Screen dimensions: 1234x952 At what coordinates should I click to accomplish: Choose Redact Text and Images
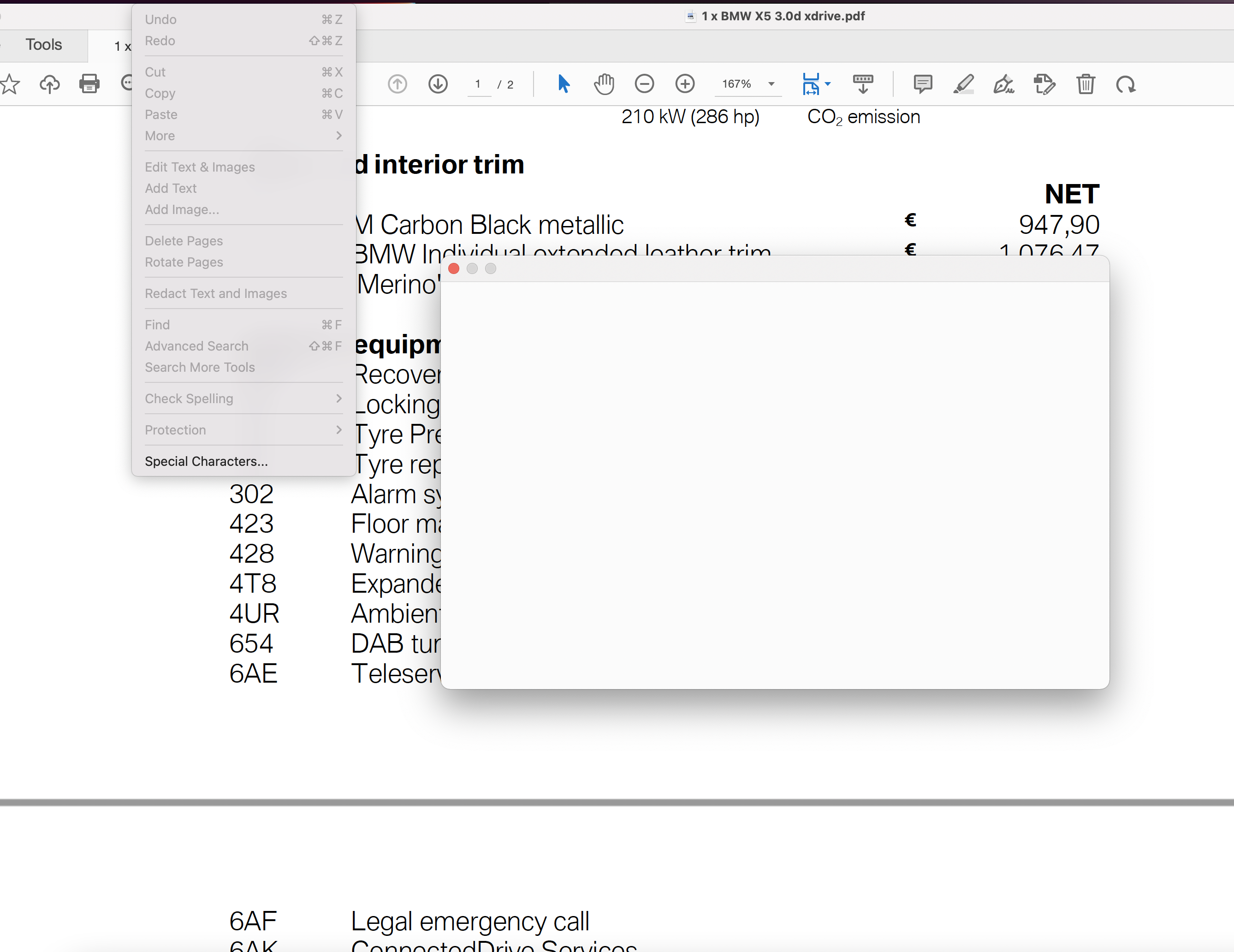(216, 293)
